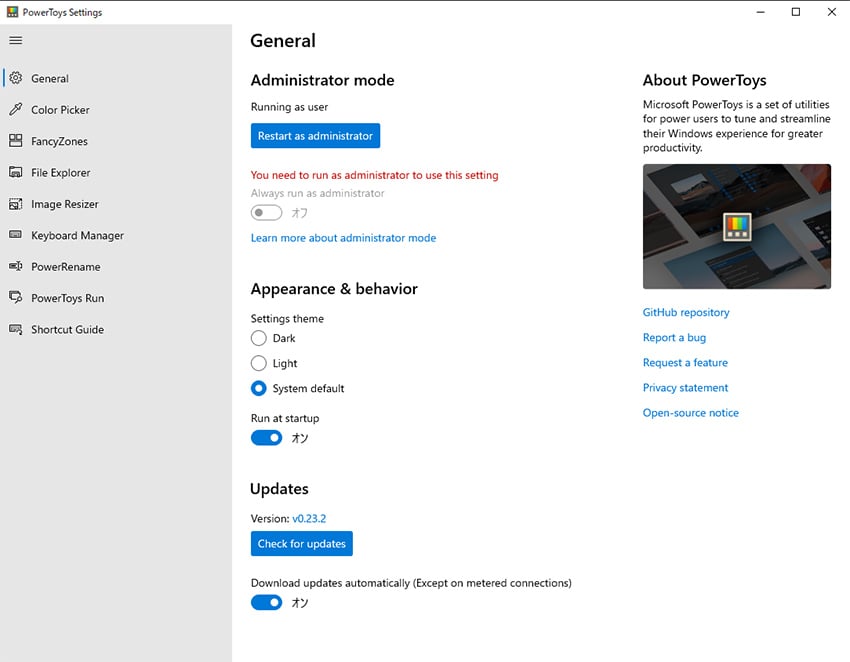Open the PowerToys Run icon
This screenshot has height=662, width=850.
pos(16,298)
